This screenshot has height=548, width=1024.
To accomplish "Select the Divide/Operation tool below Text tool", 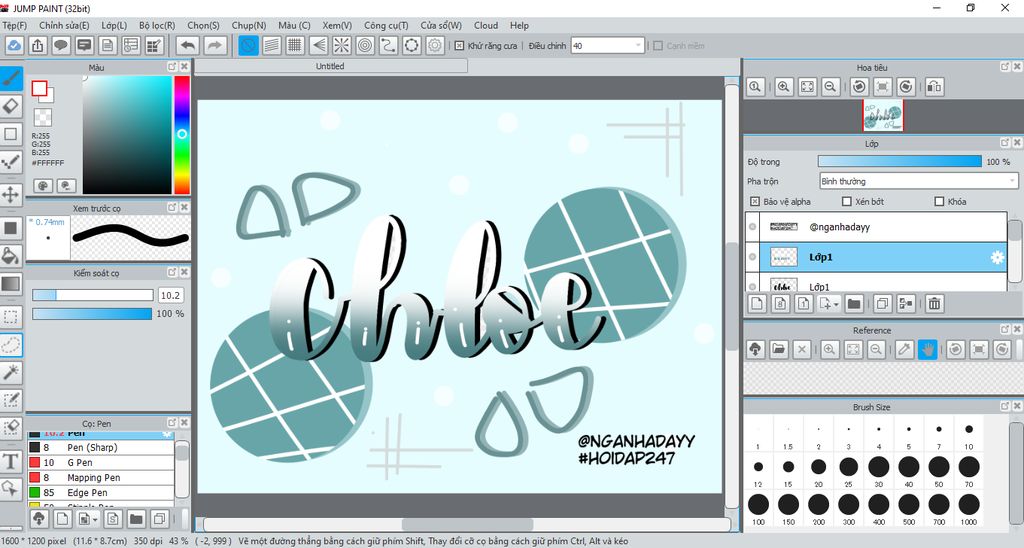I will click(11, 489).
